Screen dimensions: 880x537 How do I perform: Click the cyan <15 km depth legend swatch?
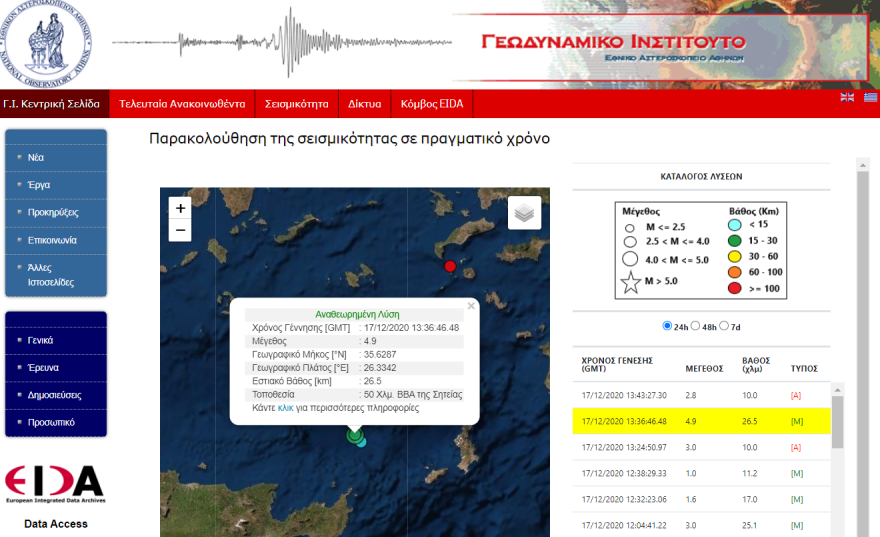tap(735, 225)
